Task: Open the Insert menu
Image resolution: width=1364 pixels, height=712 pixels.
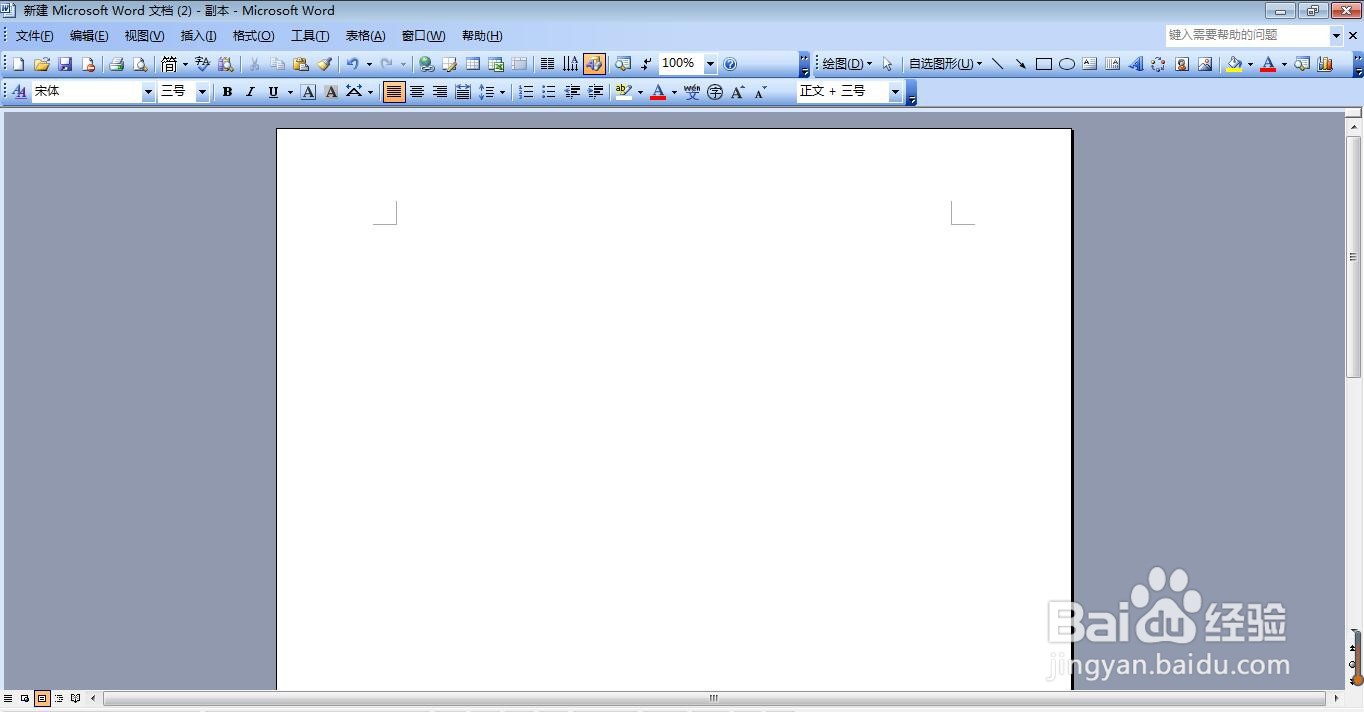Action: (198, 36)
